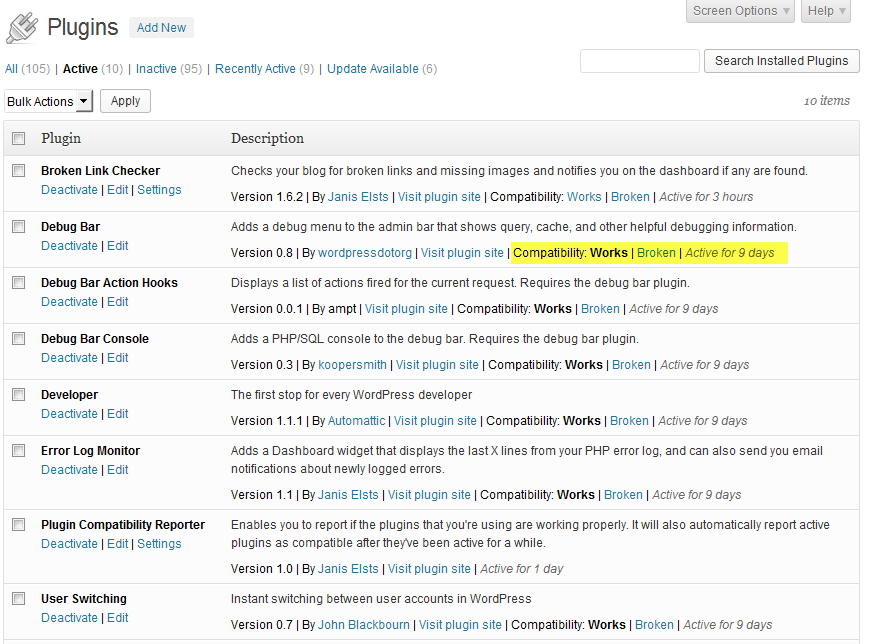Viewport: 874px width, 644px height.
Task: Click the Description column header
Action: 268,138
